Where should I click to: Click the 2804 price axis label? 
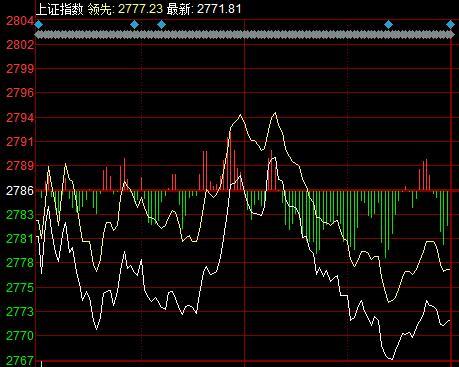[x=20, y=21]
